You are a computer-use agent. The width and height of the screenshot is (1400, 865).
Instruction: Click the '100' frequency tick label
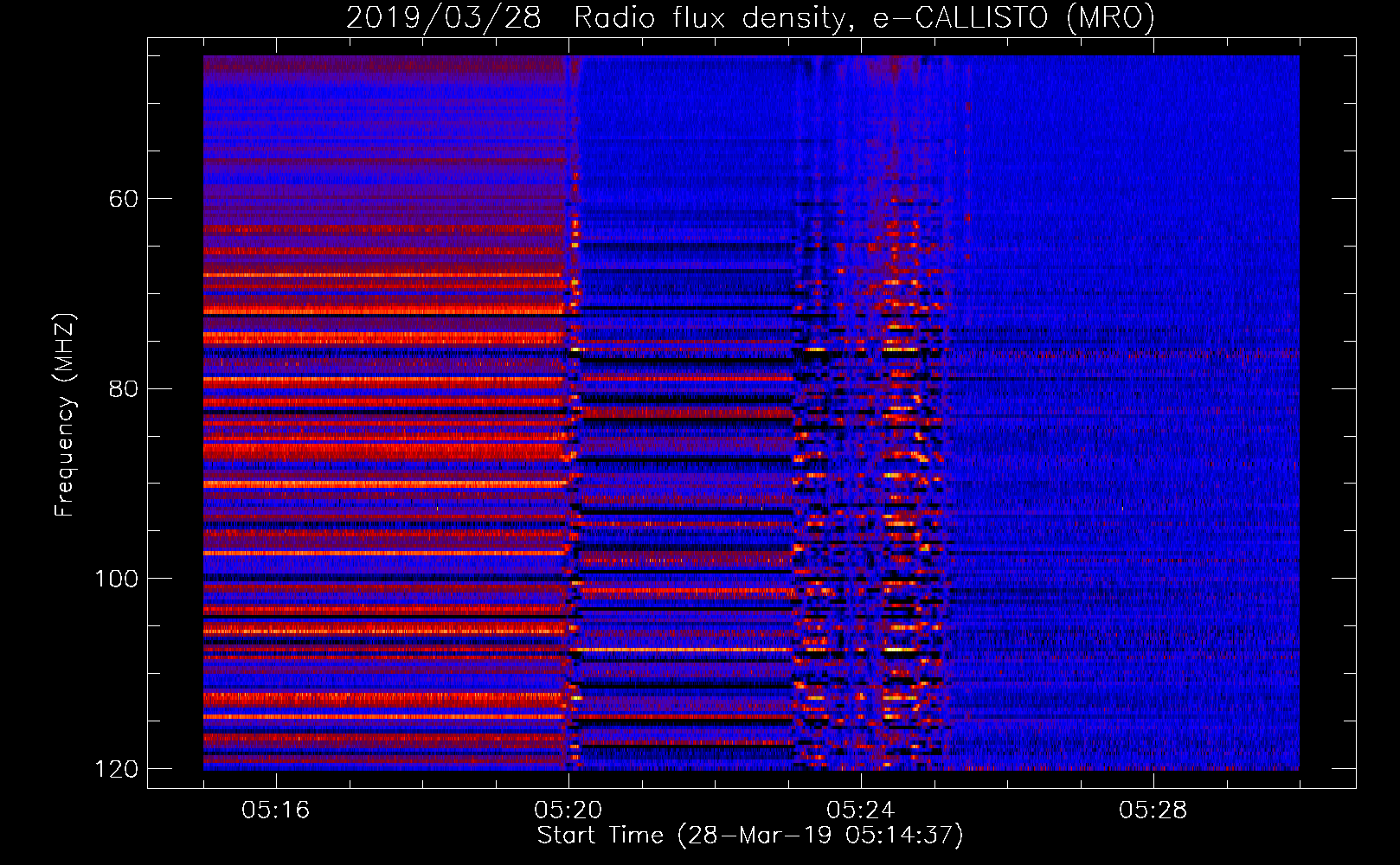[117, 579]
